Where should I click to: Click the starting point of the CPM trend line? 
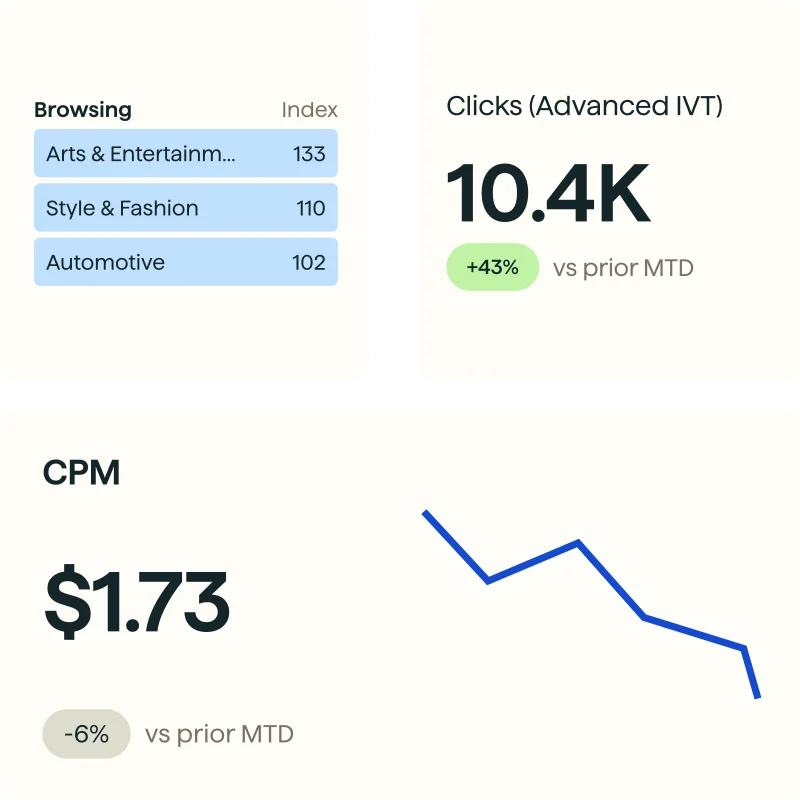(x=426, y=513)
